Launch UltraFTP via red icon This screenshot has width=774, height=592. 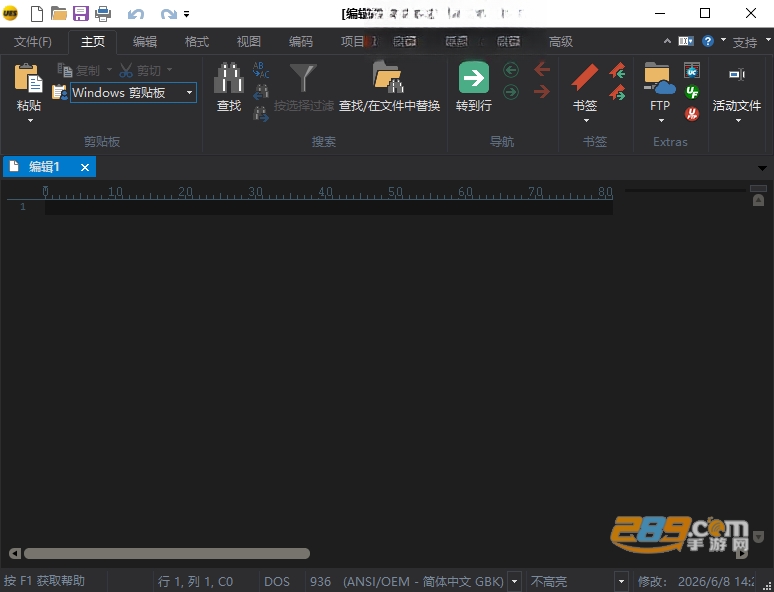(692, 114)
